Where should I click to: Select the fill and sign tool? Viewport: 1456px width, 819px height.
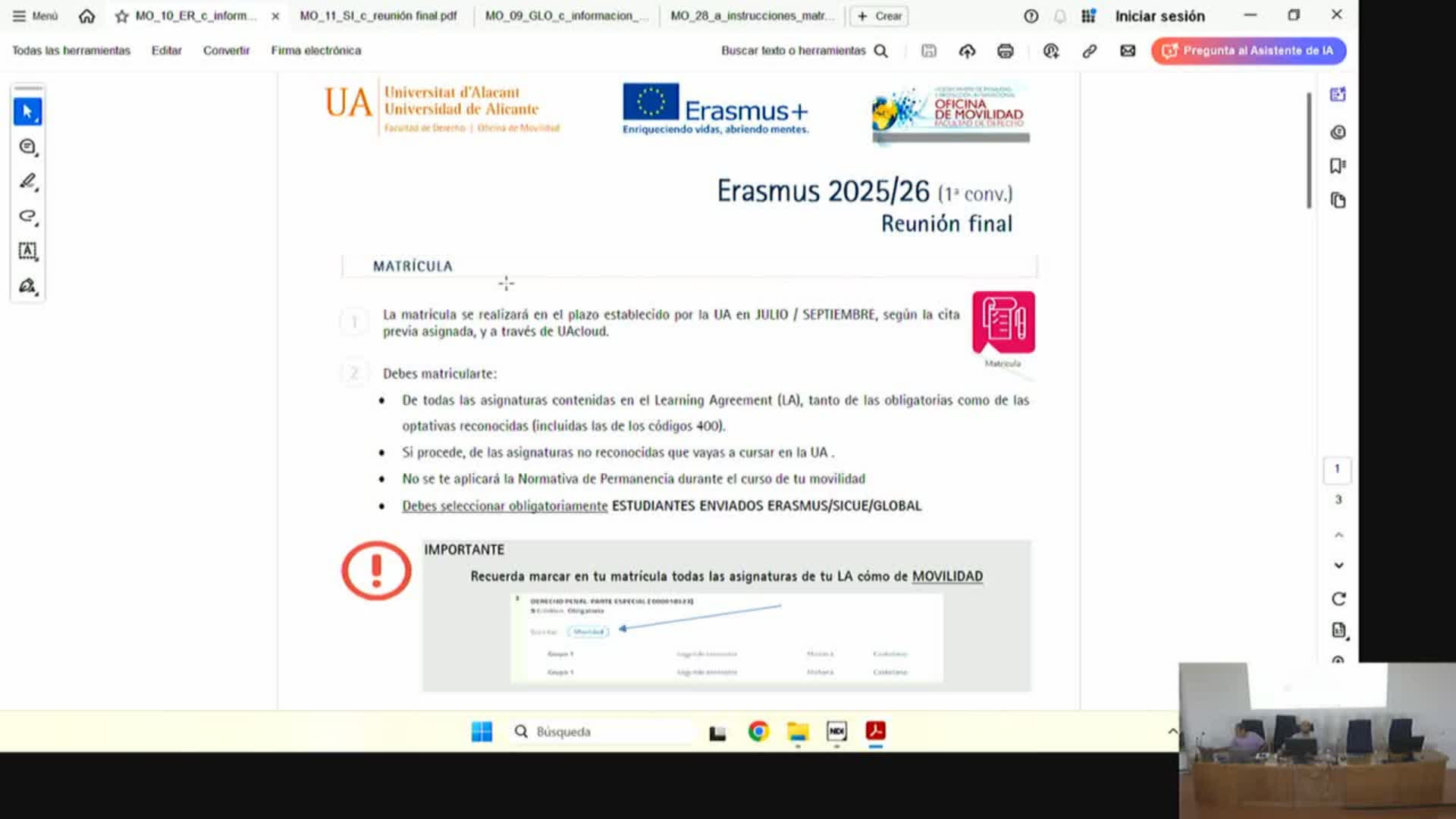[x=27, y=286]
